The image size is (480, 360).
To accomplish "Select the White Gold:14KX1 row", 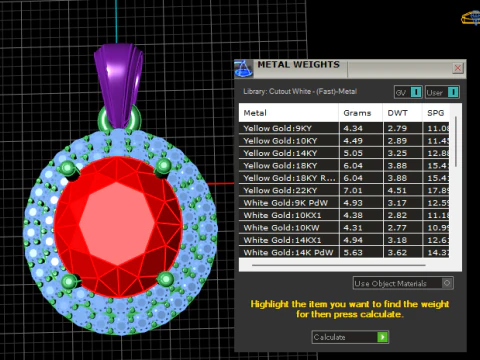I will pyautogui.click(x=344, y=240).
